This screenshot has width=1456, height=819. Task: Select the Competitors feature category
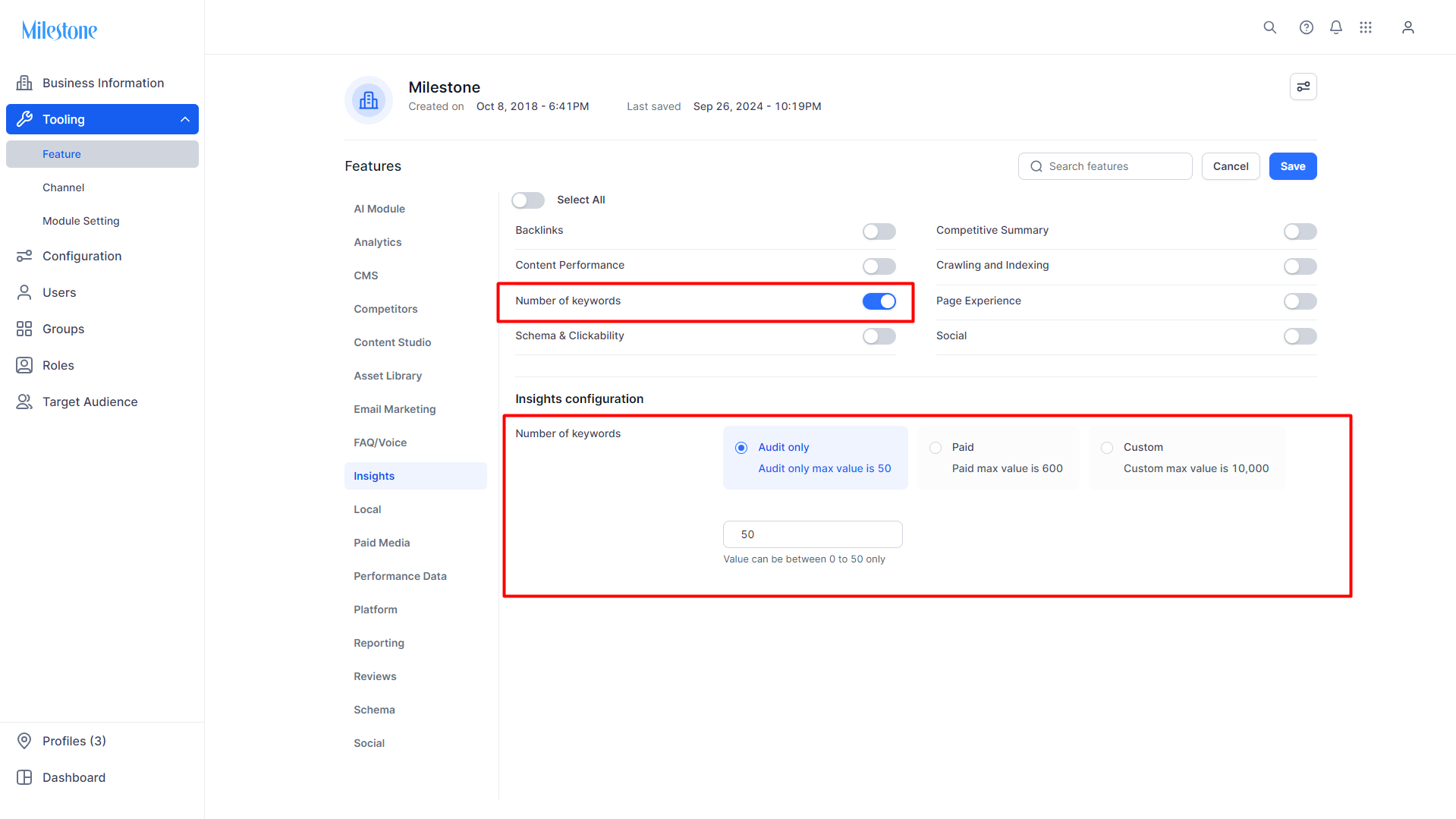[416, 309]
